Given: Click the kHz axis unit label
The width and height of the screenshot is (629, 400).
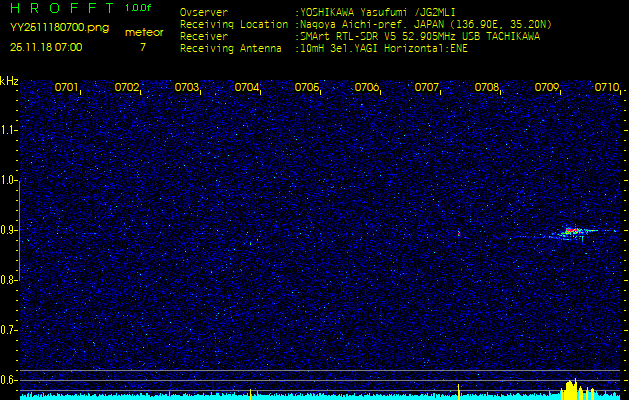Looking at the screenshot, I should click(9, 81).
